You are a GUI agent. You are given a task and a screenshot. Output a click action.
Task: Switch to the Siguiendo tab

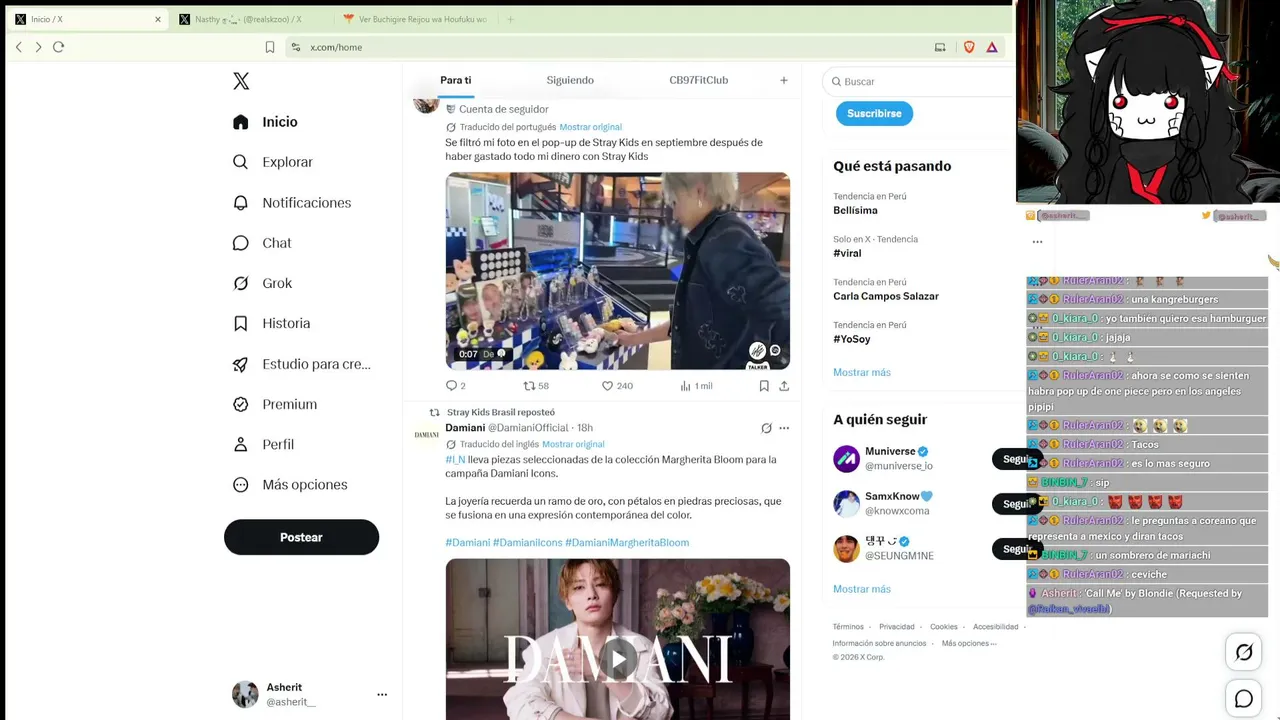pos(570,80)
